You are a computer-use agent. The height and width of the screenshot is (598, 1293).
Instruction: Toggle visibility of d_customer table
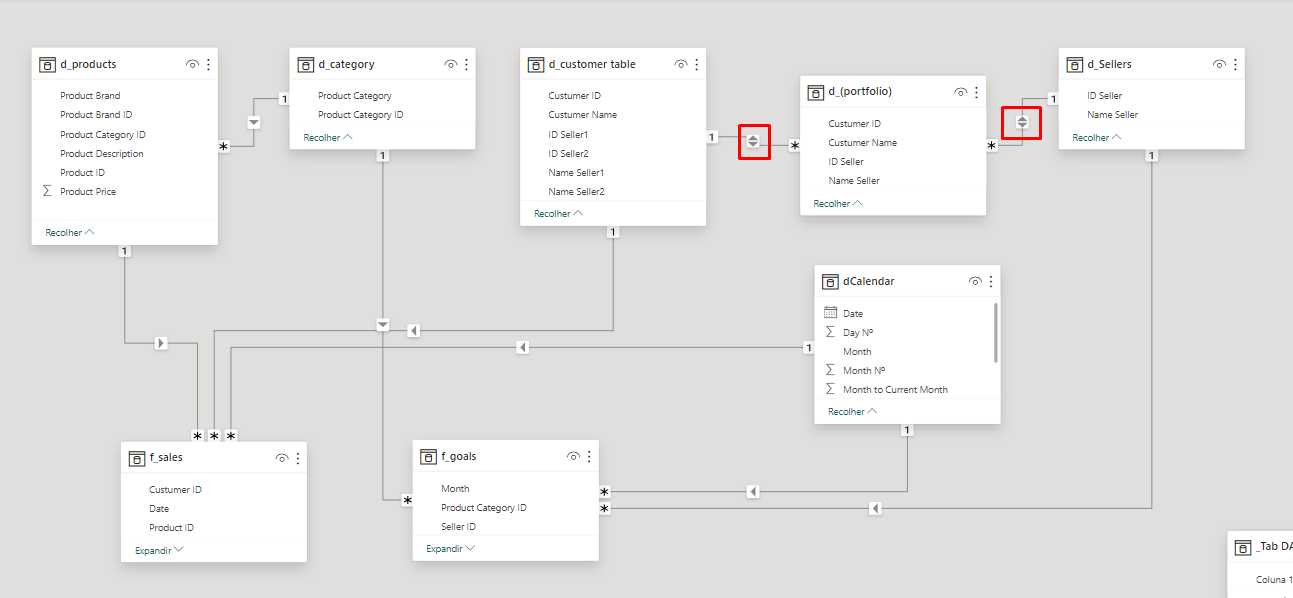681,64
